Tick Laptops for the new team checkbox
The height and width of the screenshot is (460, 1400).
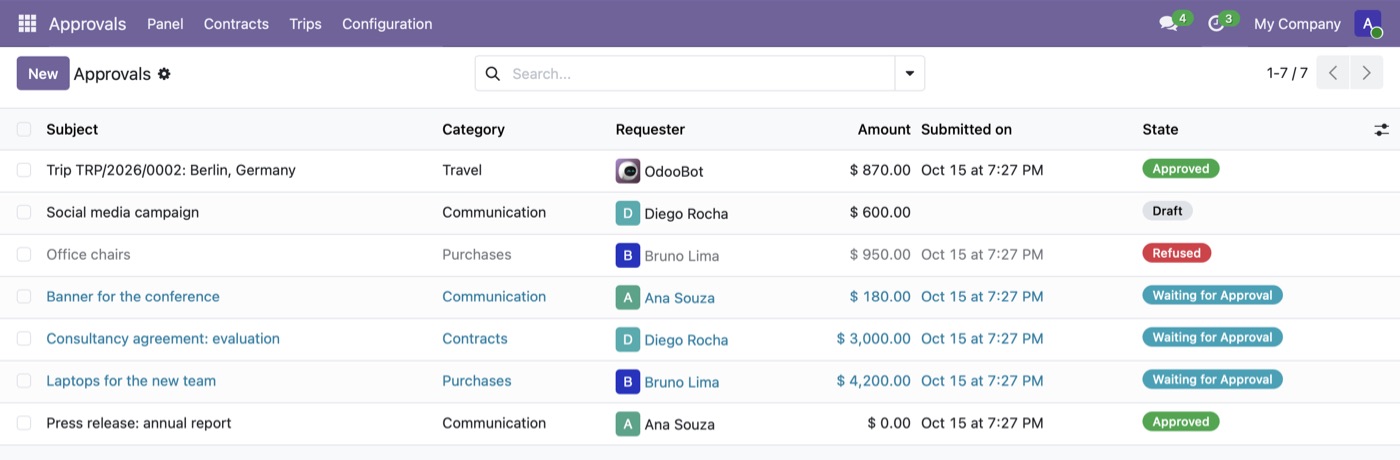click(x=24, y=380)
